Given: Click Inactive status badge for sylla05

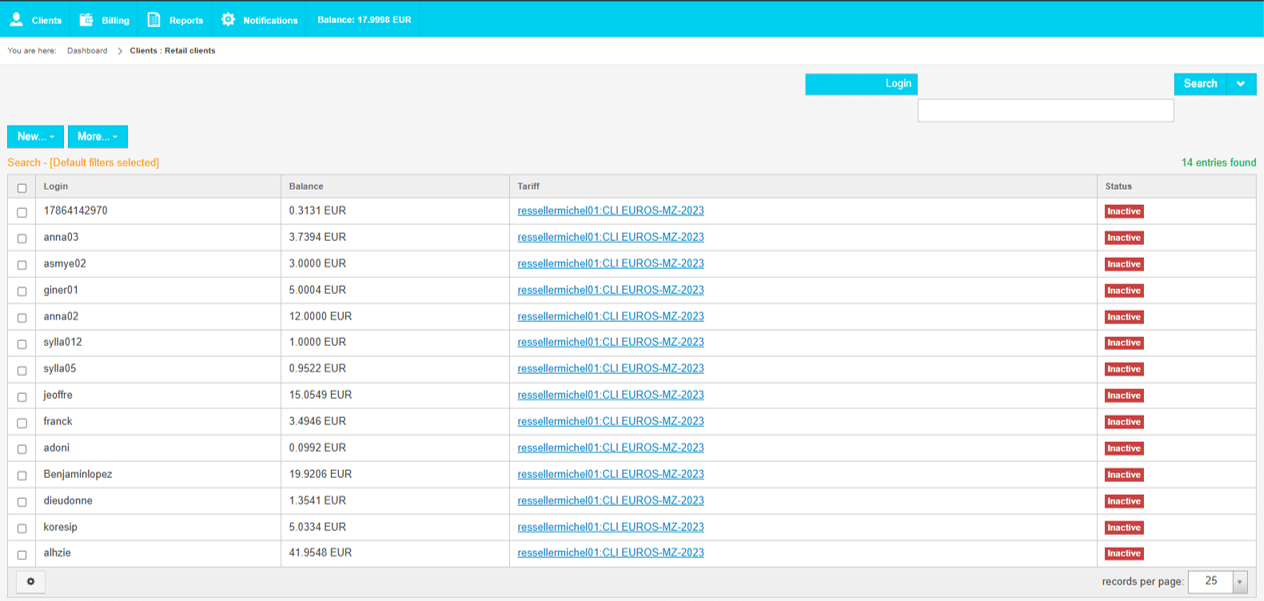Looking at the screenshot, I should pyautogui.click(x=1124, y=369).
